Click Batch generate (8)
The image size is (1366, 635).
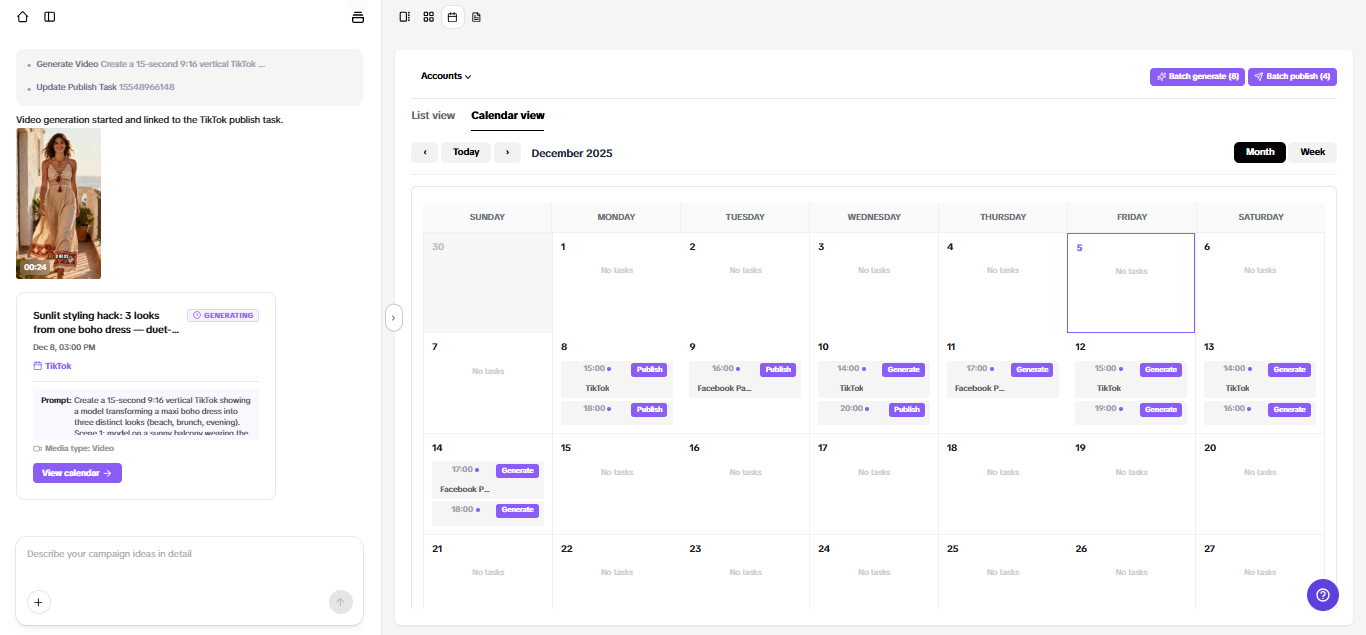[x=1197, y=76]
